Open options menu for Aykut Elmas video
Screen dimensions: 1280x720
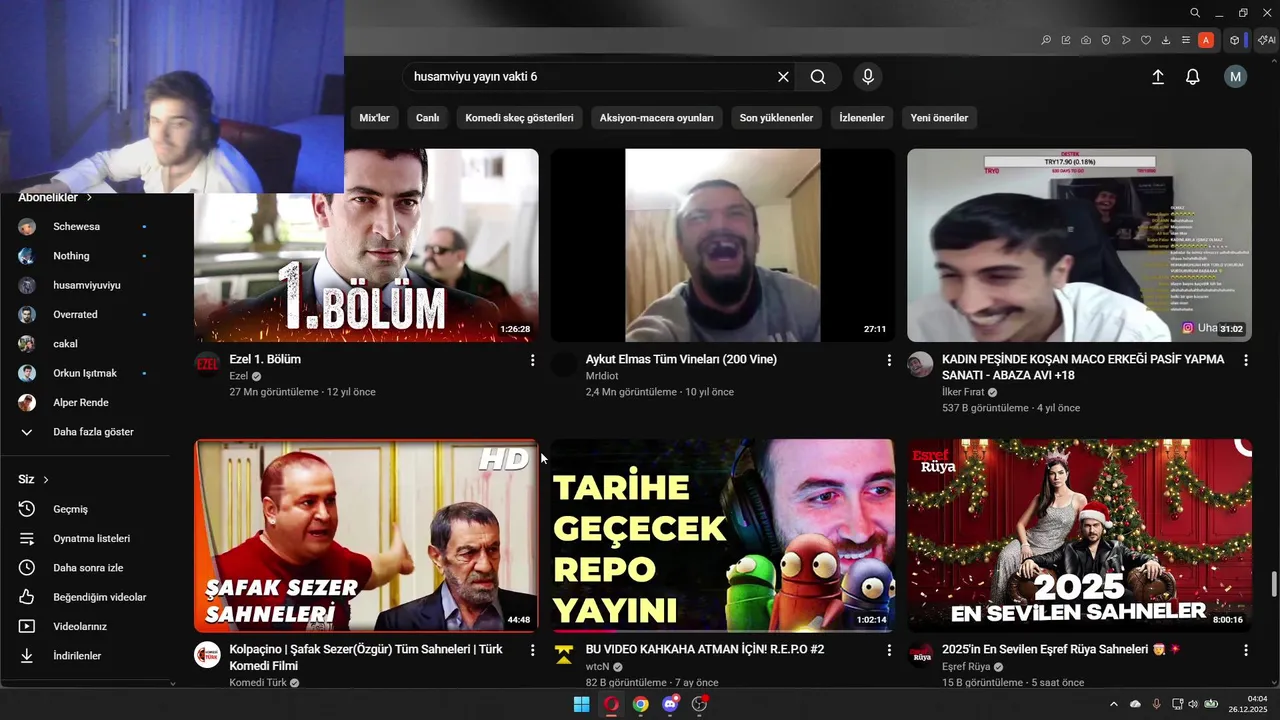click(x=889, y=360)
